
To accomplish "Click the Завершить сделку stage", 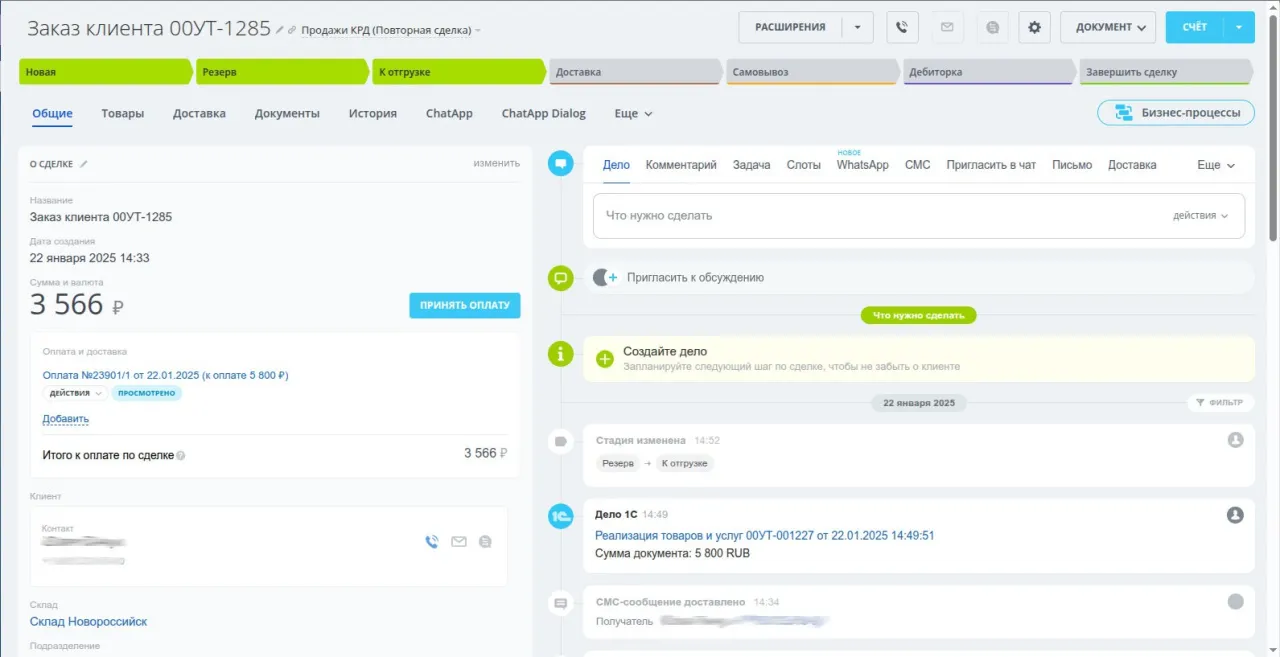I will point(1165,72).
